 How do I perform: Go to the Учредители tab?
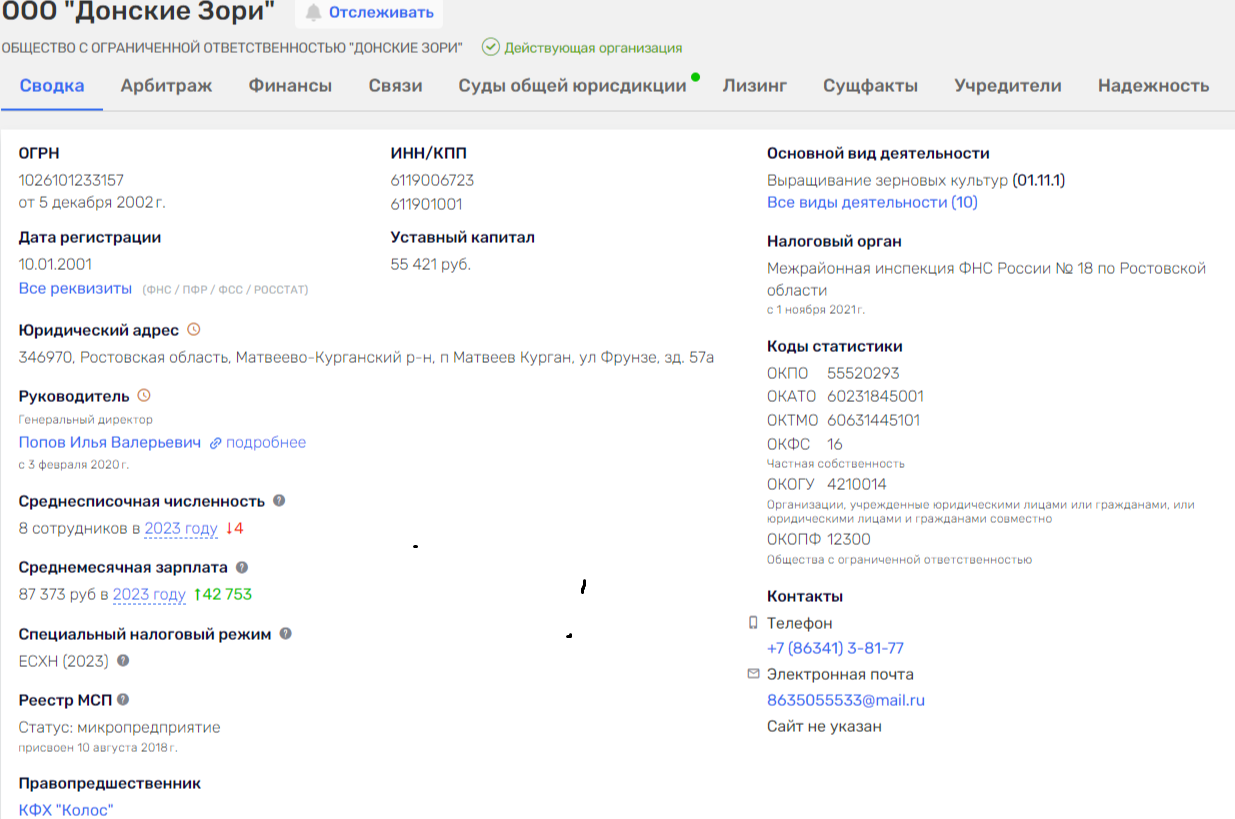(x=1007, y=86)
